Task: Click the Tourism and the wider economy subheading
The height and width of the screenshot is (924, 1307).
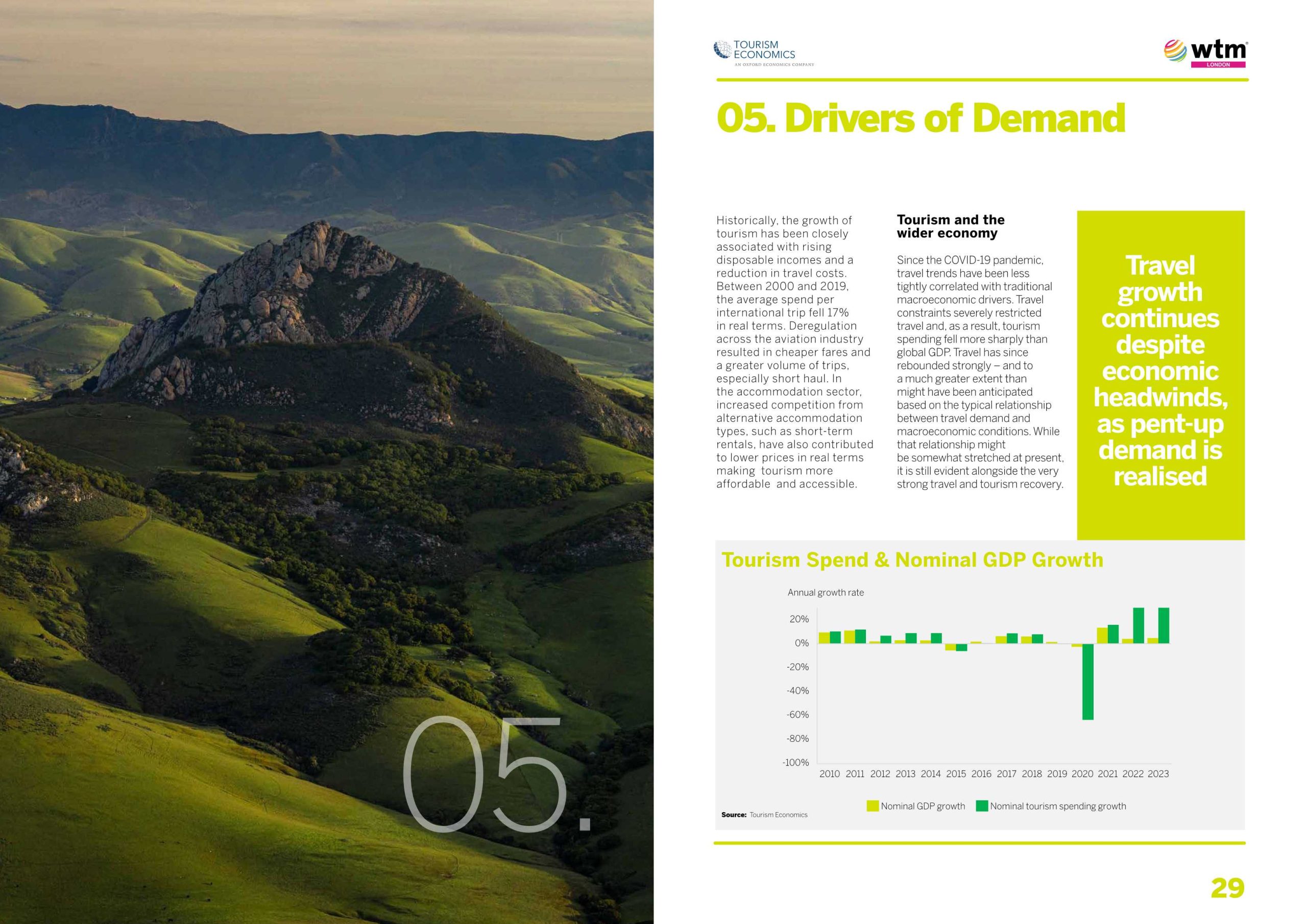Action: [x=950, y=227]
